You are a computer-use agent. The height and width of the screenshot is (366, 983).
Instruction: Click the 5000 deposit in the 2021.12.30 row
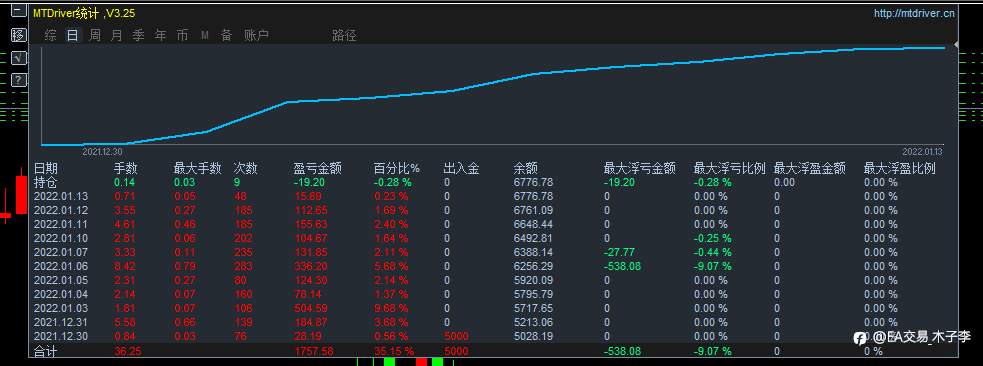tap(456, 337)
